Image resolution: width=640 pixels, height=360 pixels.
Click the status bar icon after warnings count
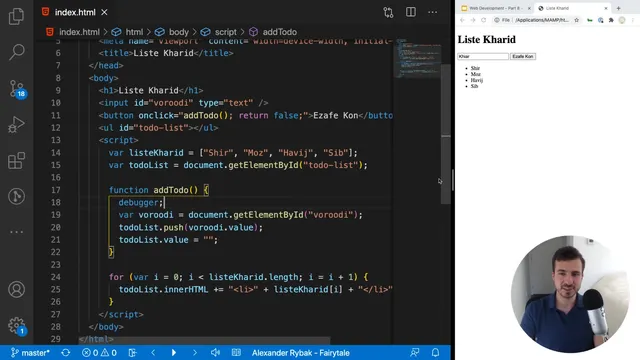[x=132, y=353]
